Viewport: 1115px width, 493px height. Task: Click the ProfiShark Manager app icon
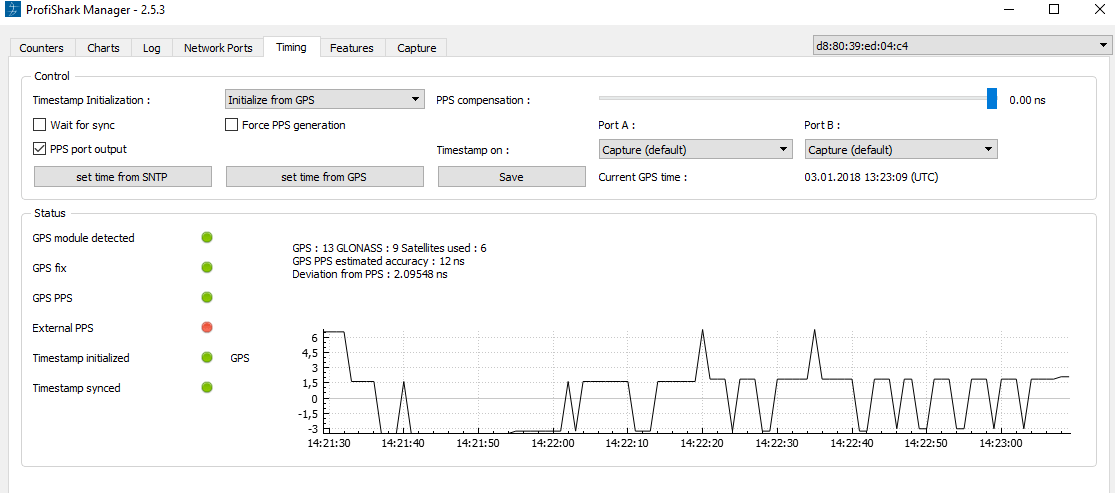point(11,10)
